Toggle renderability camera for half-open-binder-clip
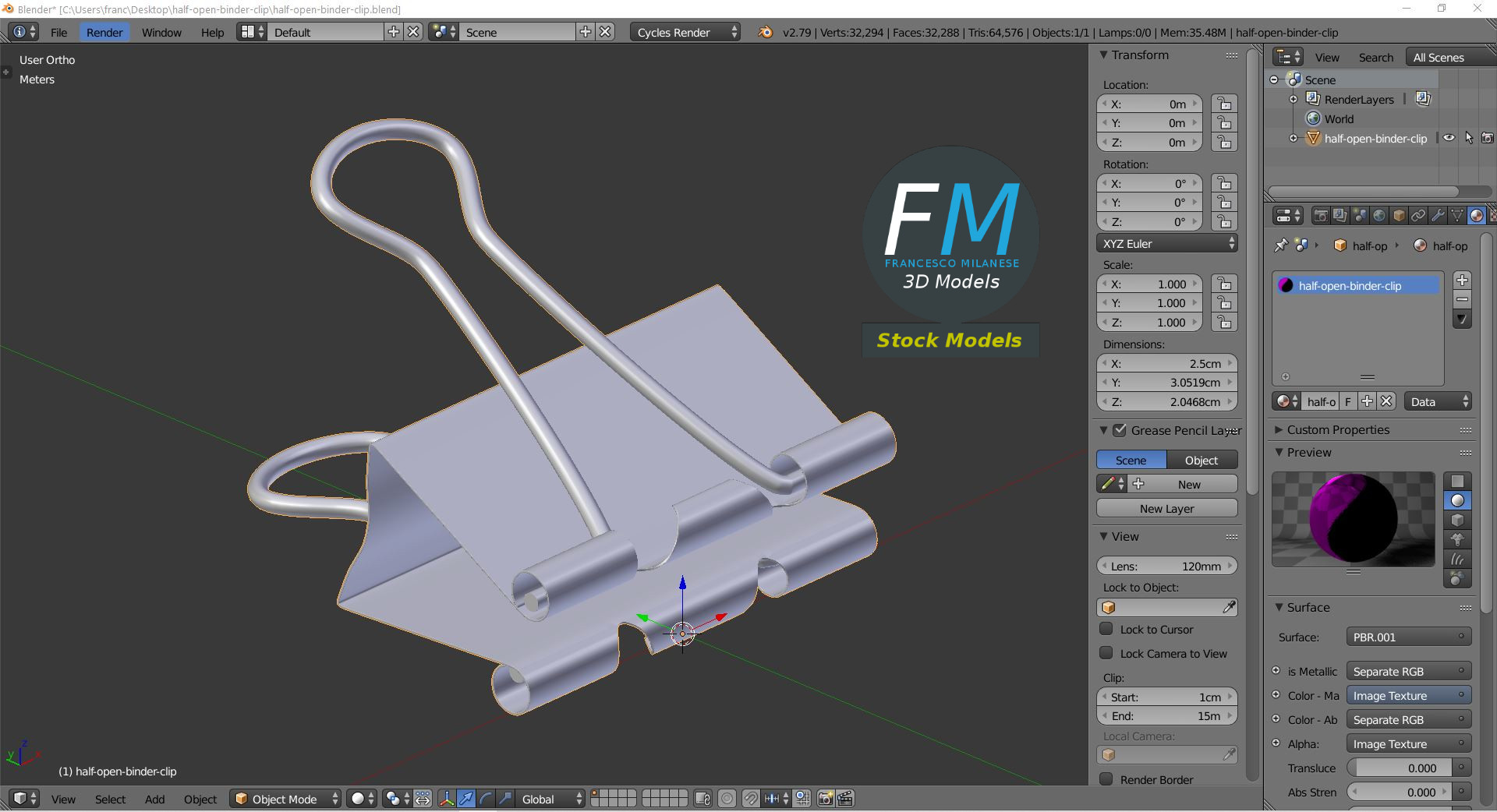Viewport: 1497px width, 812px height. pos(1488,138)
